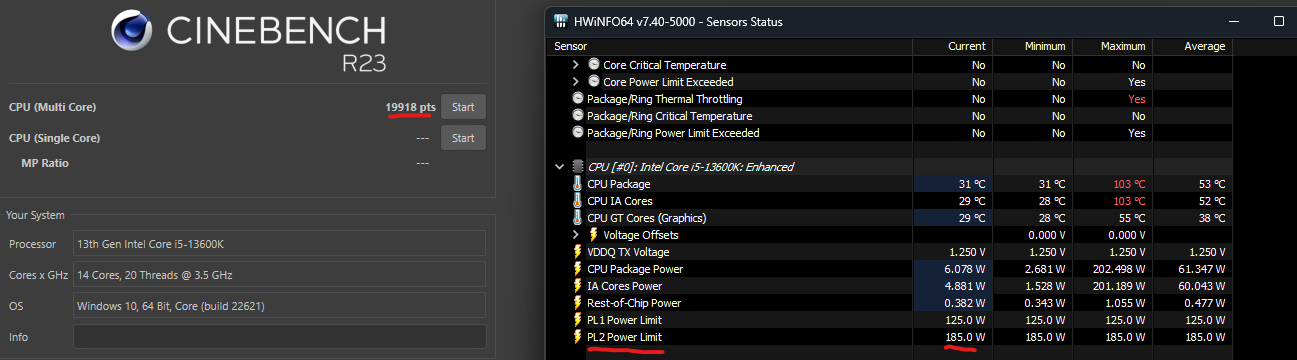Viewport: 1297px width, 360px height.
Task: Click the red Yes thermal throttling maximum
Action: 1137,99
